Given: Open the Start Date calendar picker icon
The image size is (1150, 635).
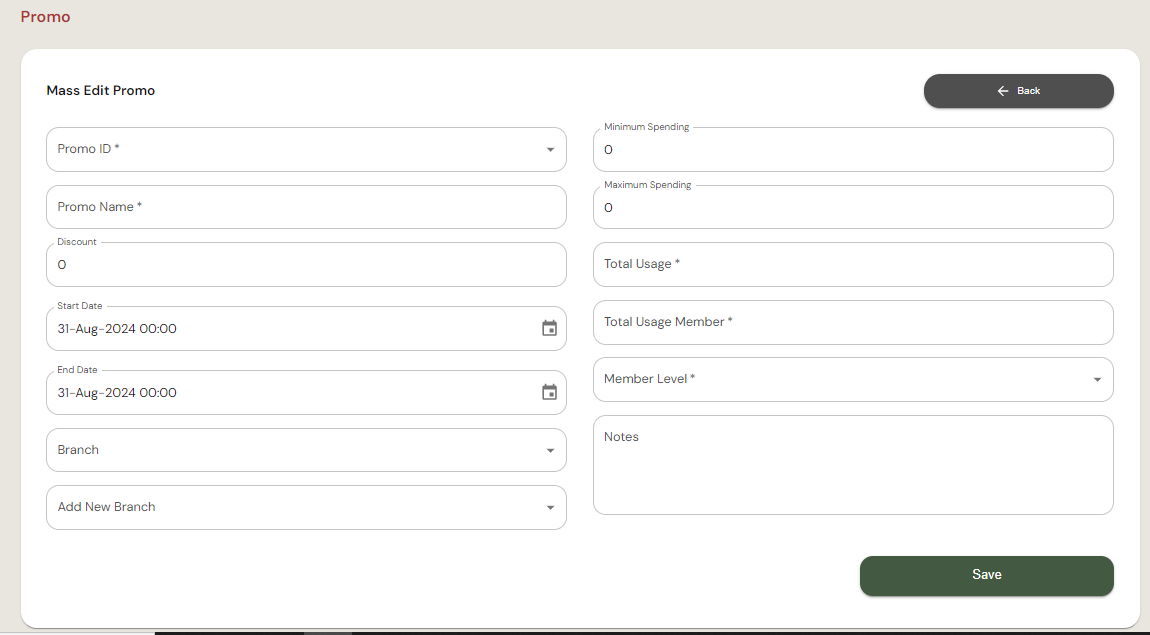Looking at the screenshot, I should point(549,328).
